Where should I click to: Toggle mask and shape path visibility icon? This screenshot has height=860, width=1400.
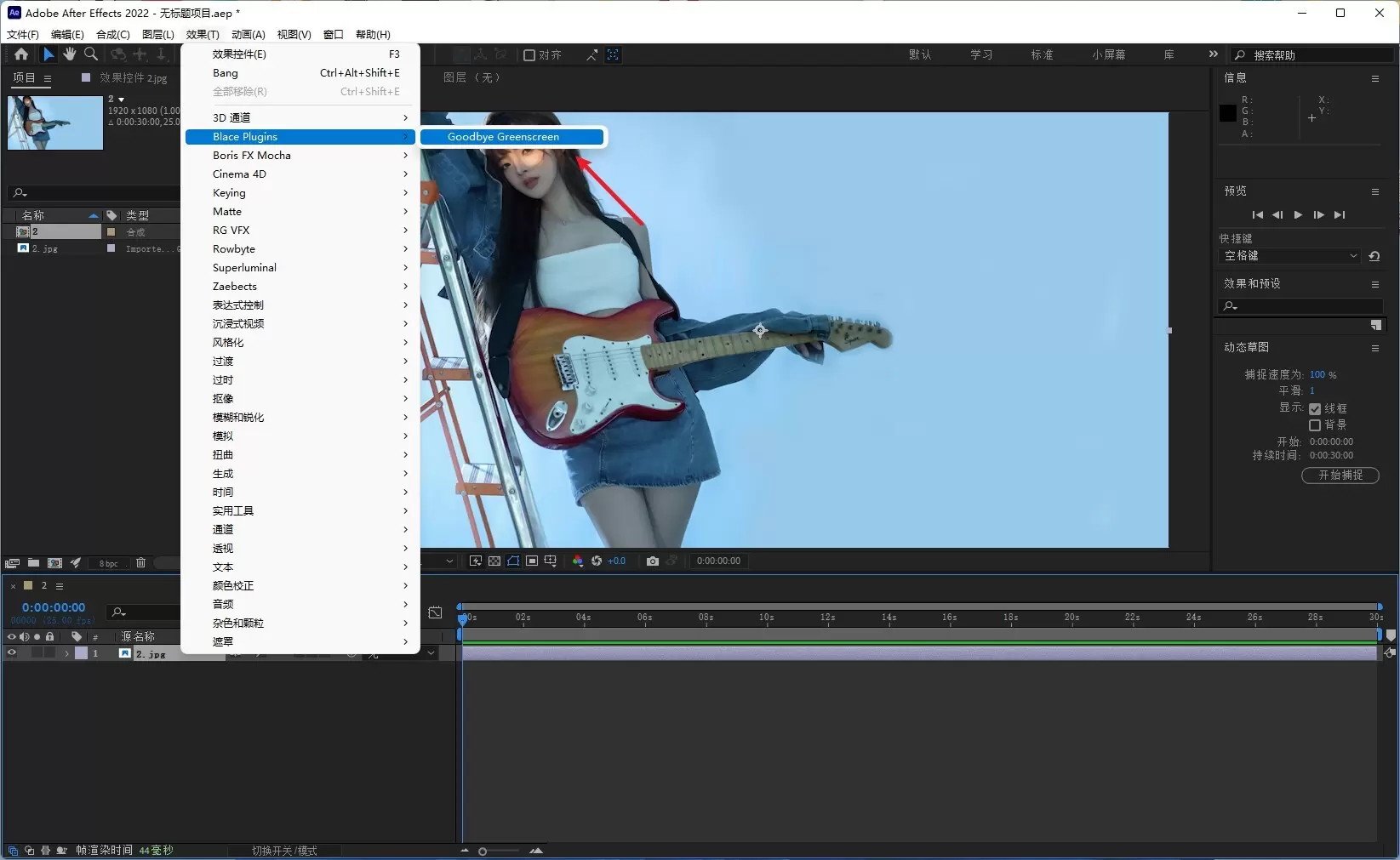click(513, 561)
